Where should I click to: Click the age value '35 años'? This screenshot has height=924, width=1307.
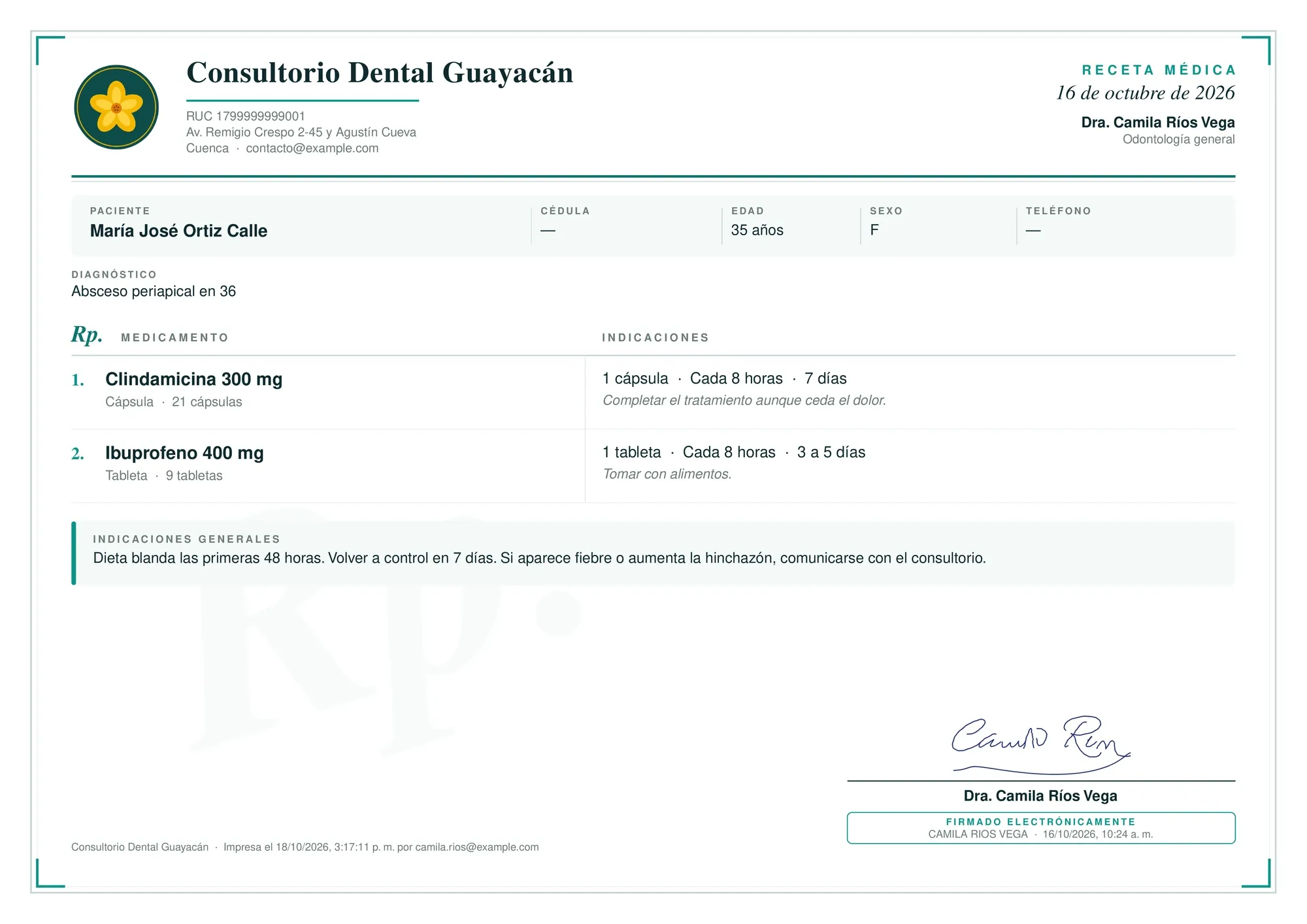tap(757, 230)
